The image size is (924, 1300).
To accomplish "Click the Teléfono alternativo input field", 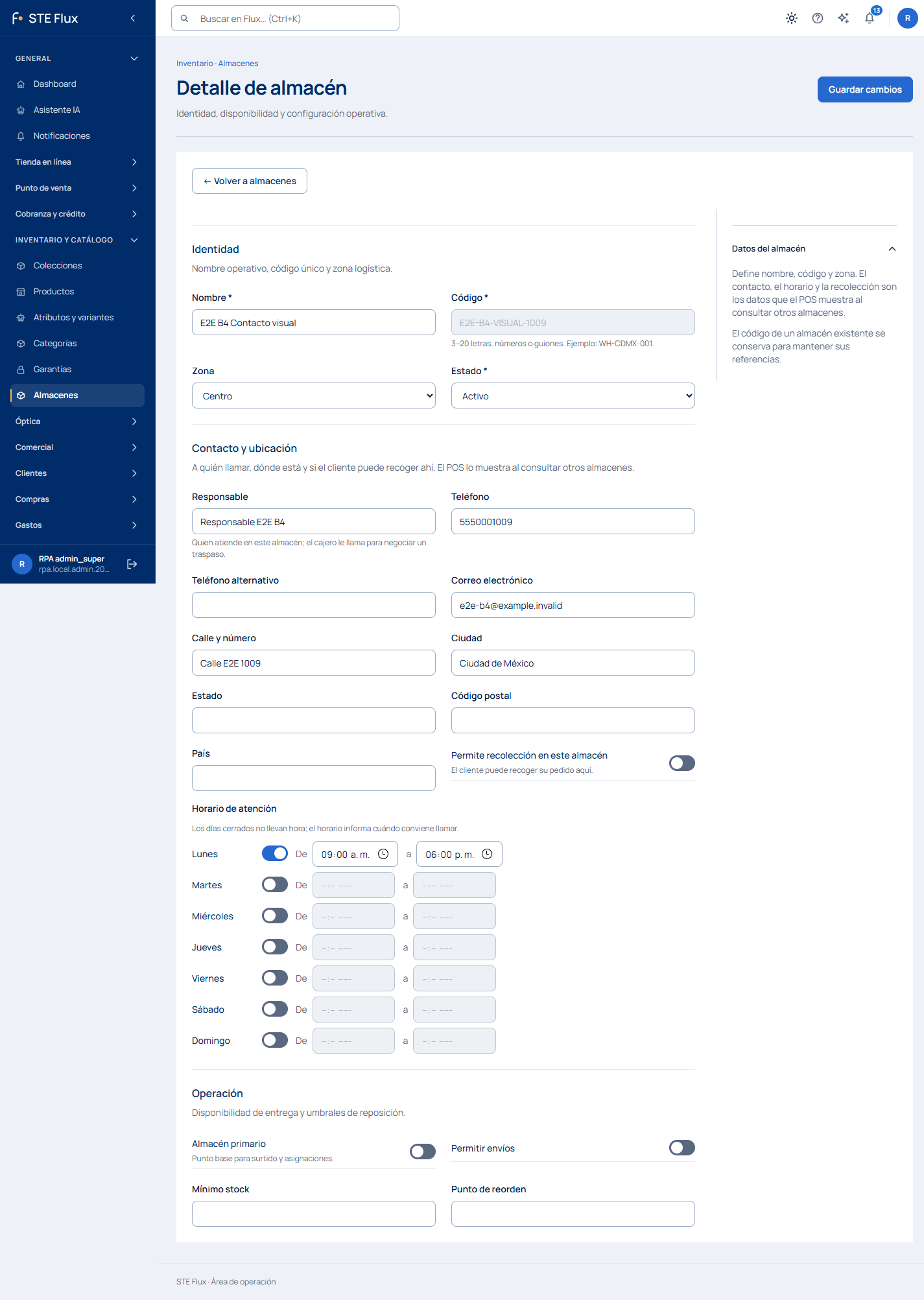I will click(x=314, y=605).
